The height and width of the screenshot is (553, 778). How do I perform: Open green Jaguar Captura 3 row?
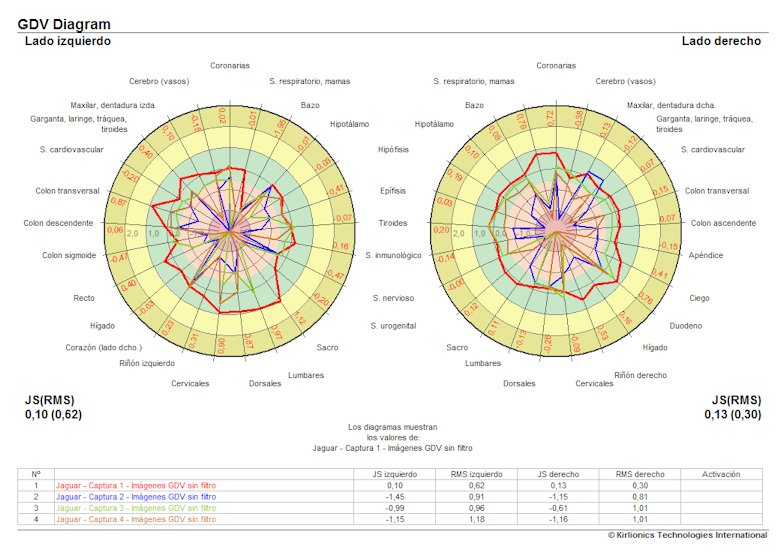[135, 508]
